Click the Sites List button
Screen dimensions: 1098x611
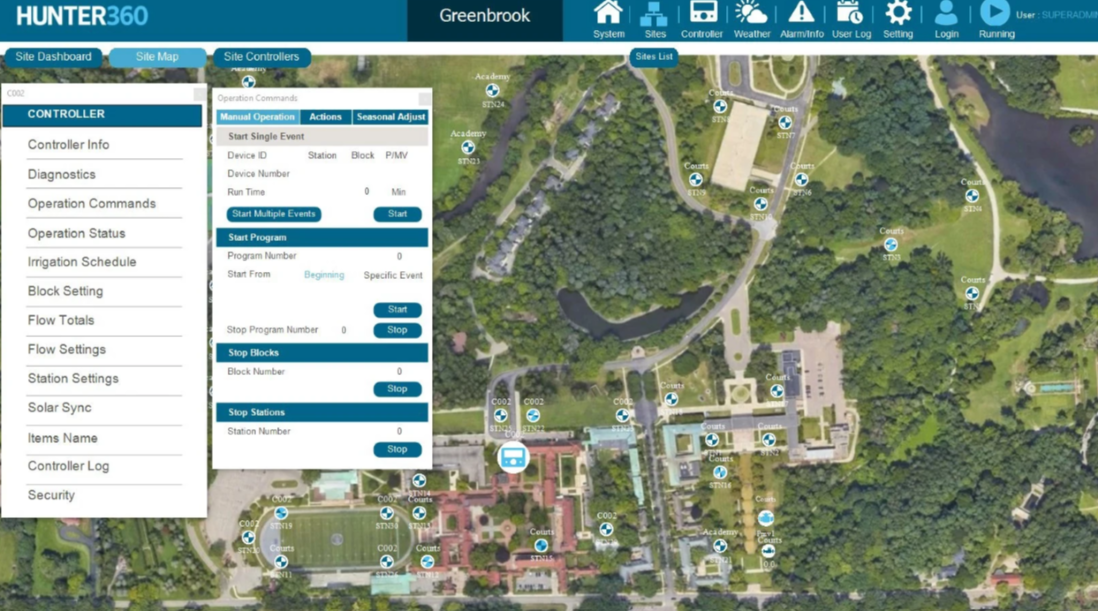coord(654,57)
